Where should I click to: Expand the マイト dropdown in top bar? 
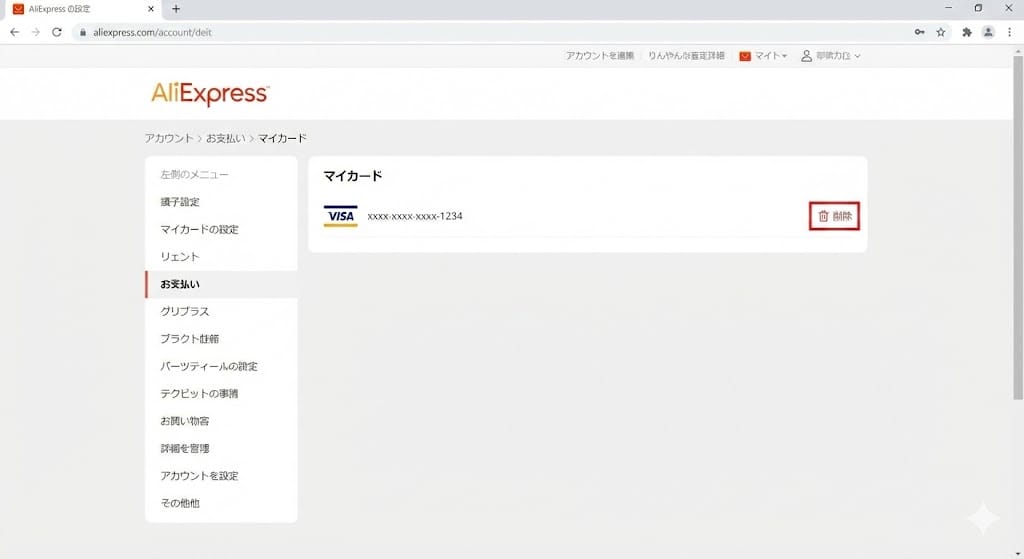click(771, 56)
